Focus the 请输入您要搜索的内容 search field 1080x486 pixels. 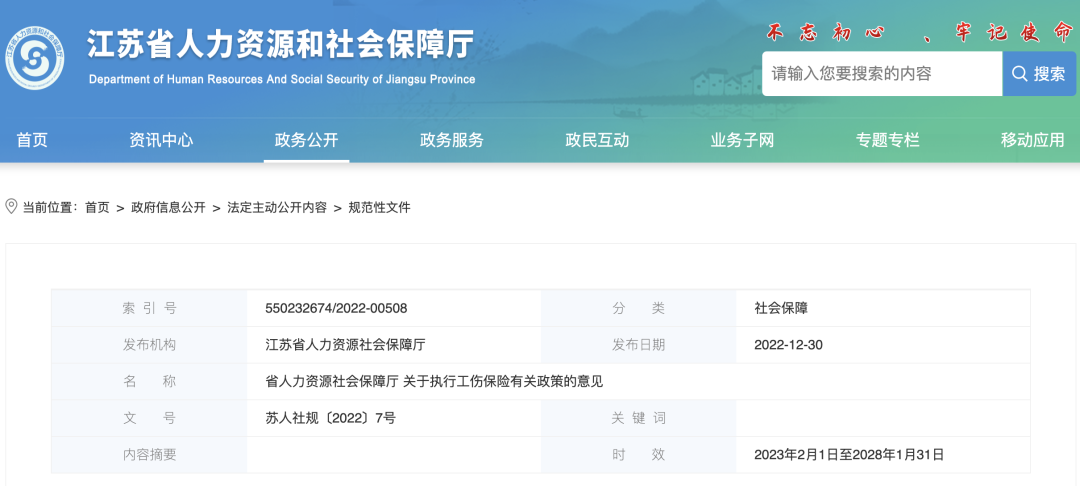(x=882, y=74)
